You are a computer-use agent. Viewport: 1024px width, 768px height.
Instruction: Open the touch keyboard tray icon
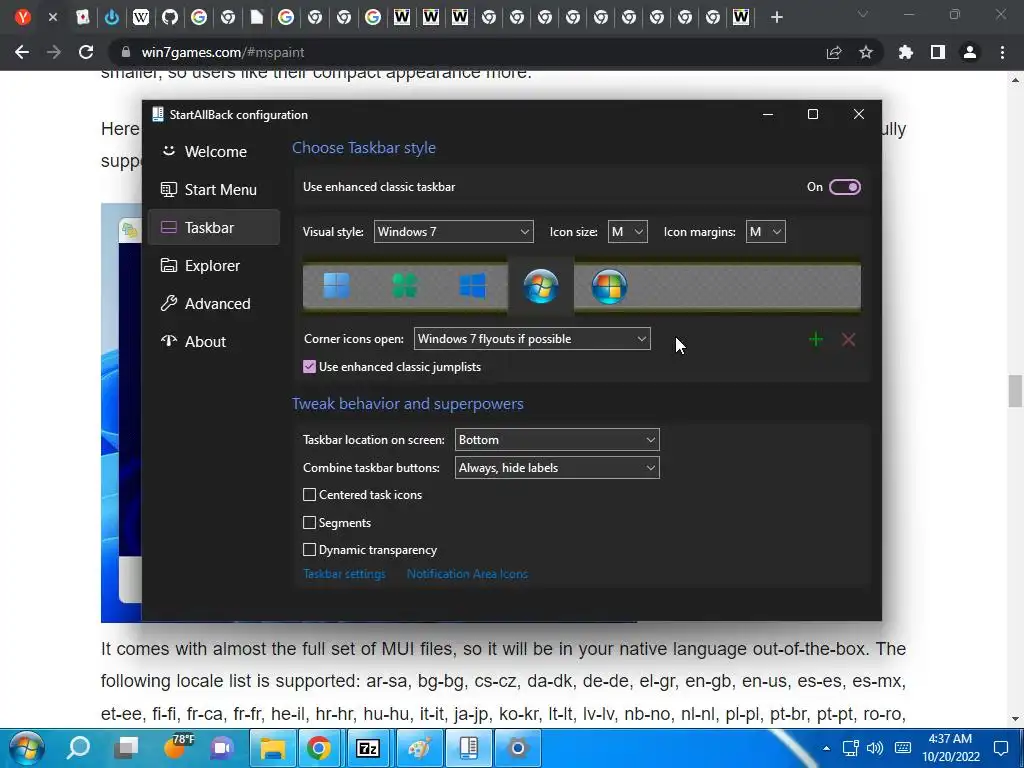point(903,748)
